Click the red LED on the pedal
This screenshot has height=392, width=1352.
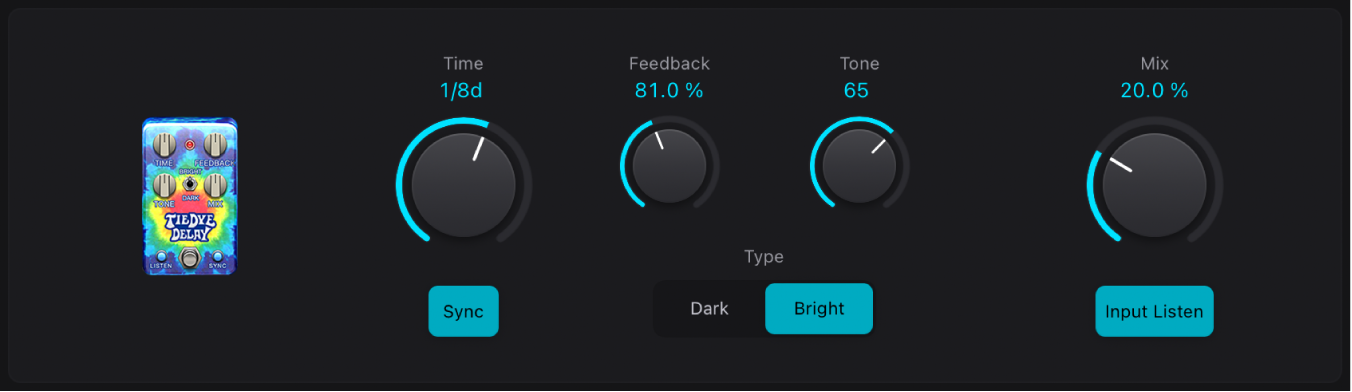tap(190, 144)
